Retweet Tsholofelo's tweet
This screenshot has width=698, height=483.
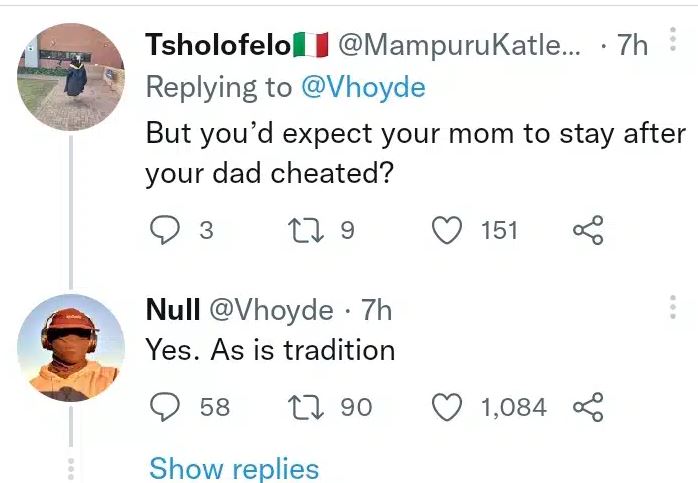click(x=306, y=230)
